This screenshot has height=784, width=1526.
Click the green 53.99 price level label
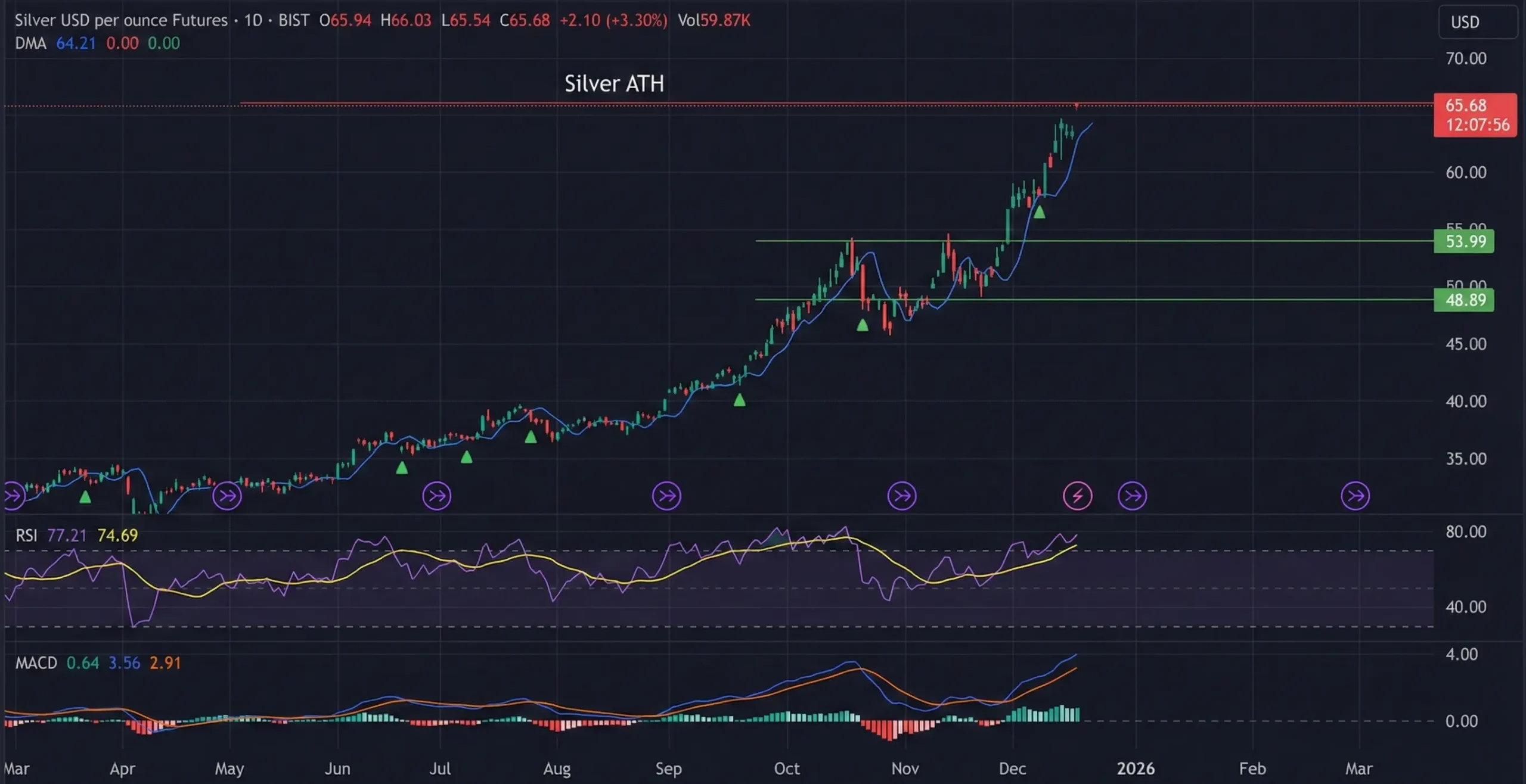coord(1463,241)
